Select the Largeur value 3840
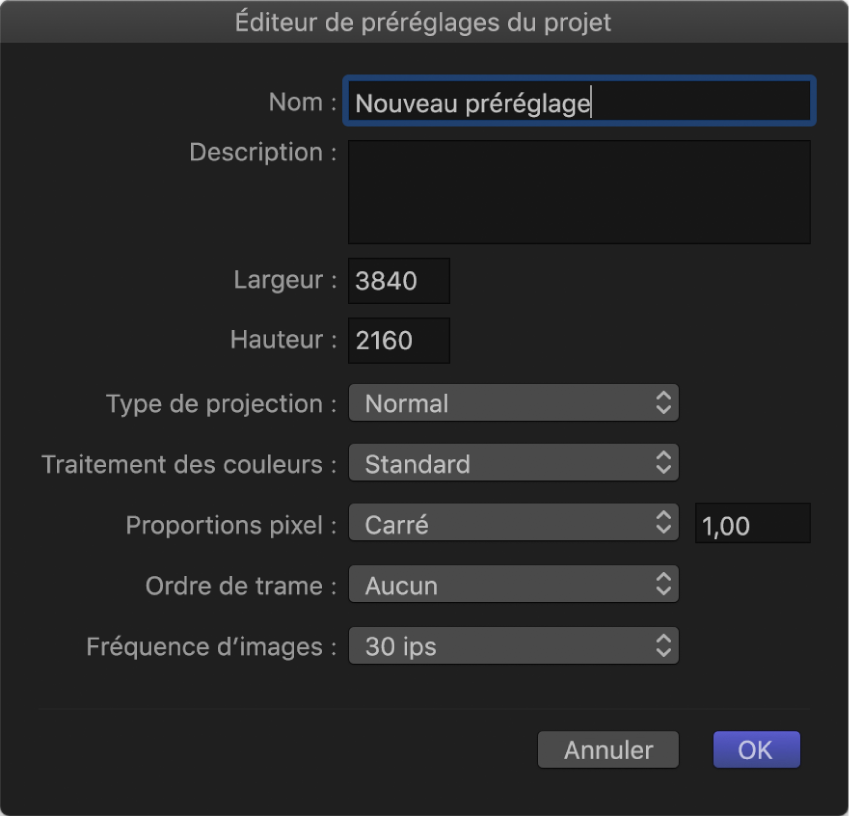Screen dimensions: 849x817 point(398,280)
